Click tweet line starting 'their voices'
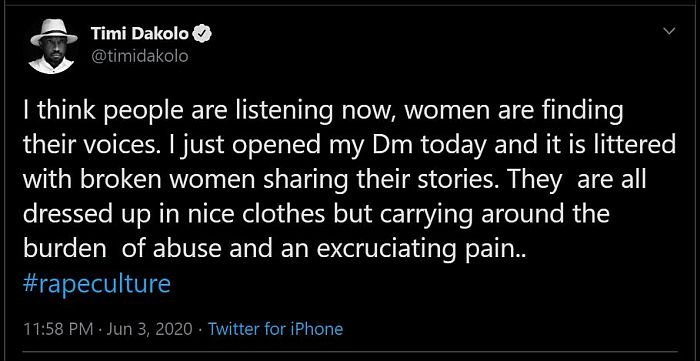The image size is (700, 361). 349,146
